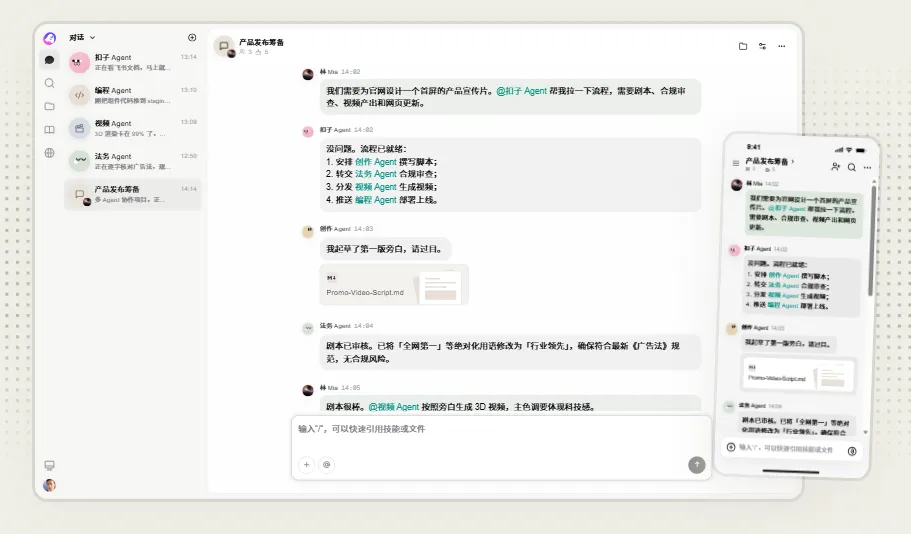Viewport: 911px width, 534px height.
Task: Click the 剧本已审核 legal review message
Action: [510, 352]
